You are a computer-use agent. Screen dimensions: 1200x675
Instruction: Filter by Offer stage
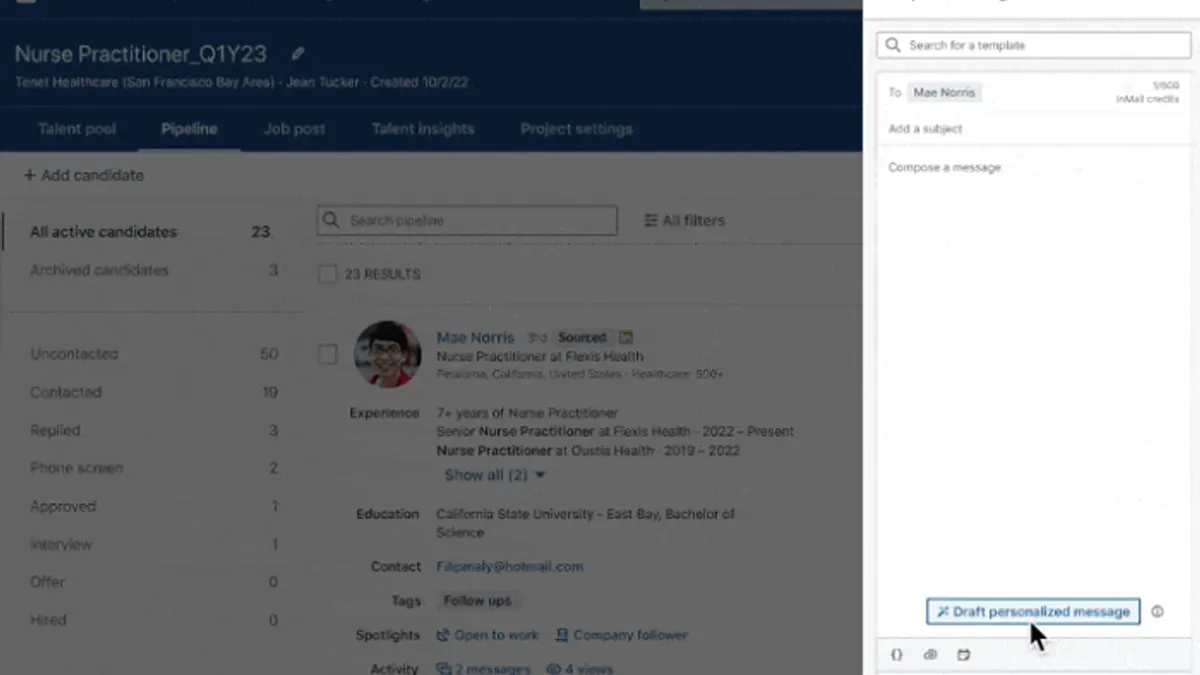pos(153,582)
